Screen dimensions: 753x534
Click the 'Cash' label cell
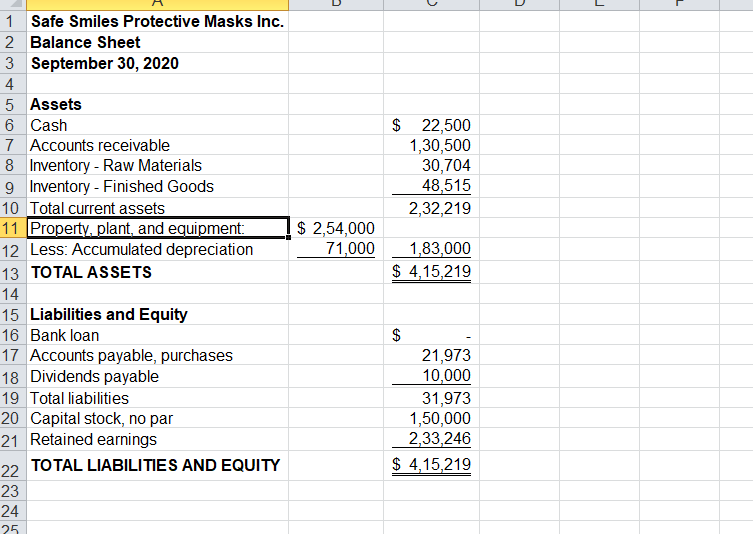point(158,125)
